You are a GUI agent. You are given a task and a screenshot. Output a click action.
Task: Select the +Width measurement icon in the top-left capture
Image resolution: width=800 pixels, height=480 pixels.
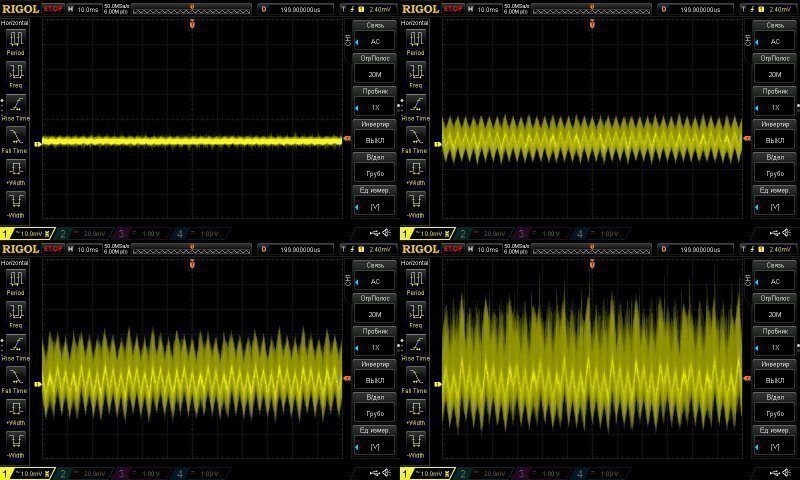click(16, 168)
